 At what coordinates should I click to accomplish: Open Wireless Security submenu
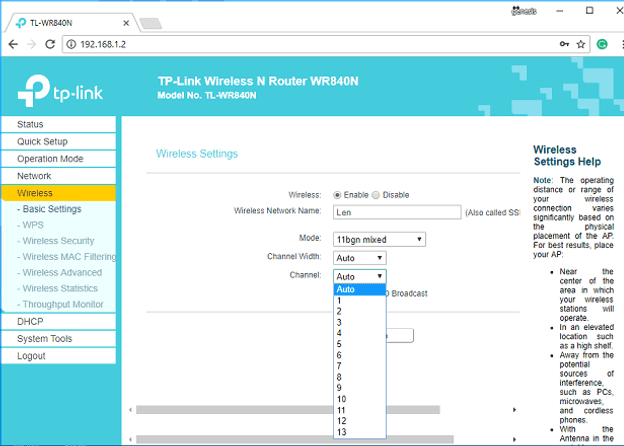click(55, 241)
